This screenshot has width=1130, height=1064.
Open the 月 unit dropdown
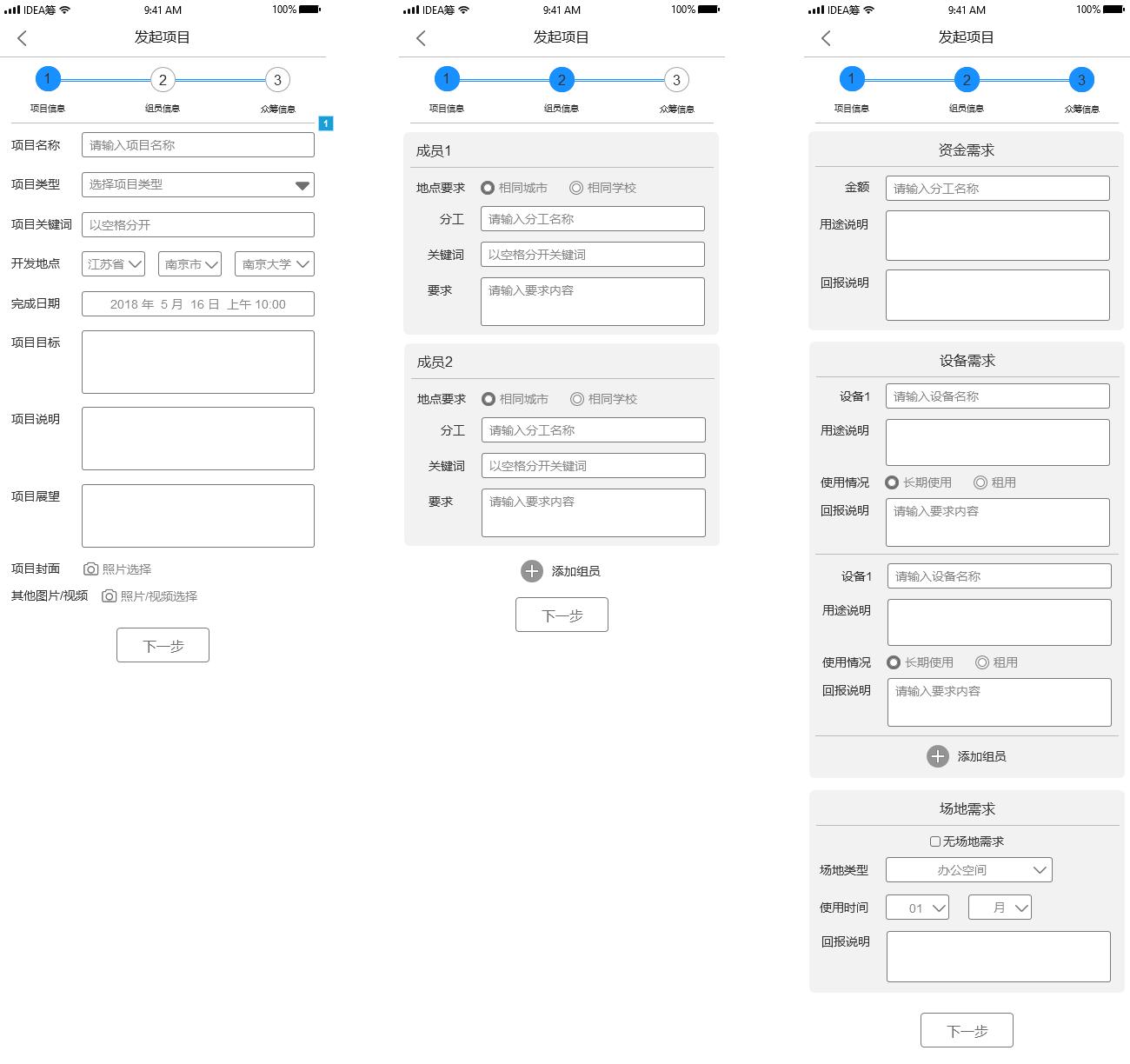point(1000,908)
